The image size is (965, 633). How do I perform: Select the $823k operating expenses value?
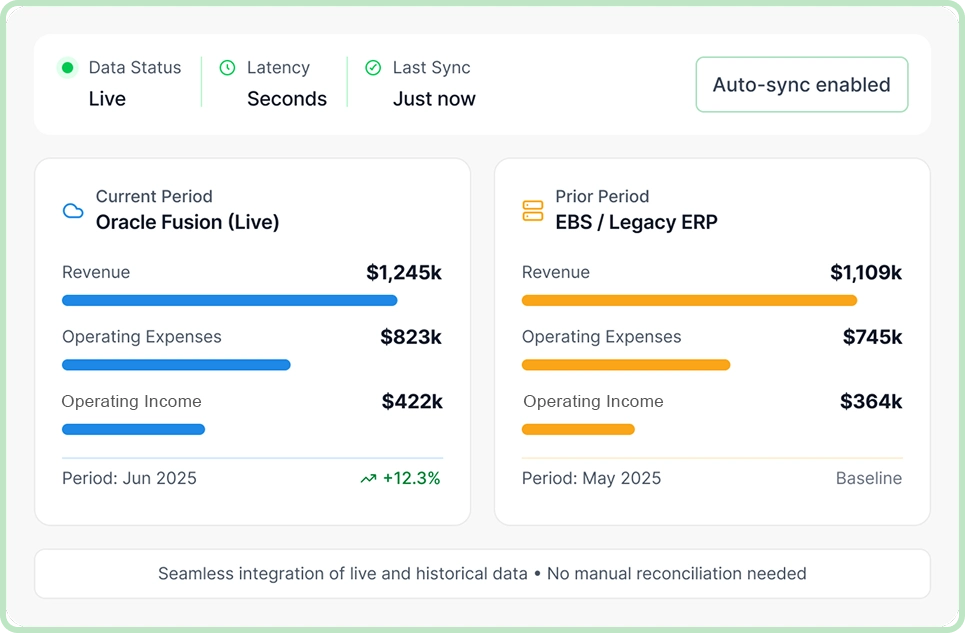pyautogui.click(x=411, y=337)
